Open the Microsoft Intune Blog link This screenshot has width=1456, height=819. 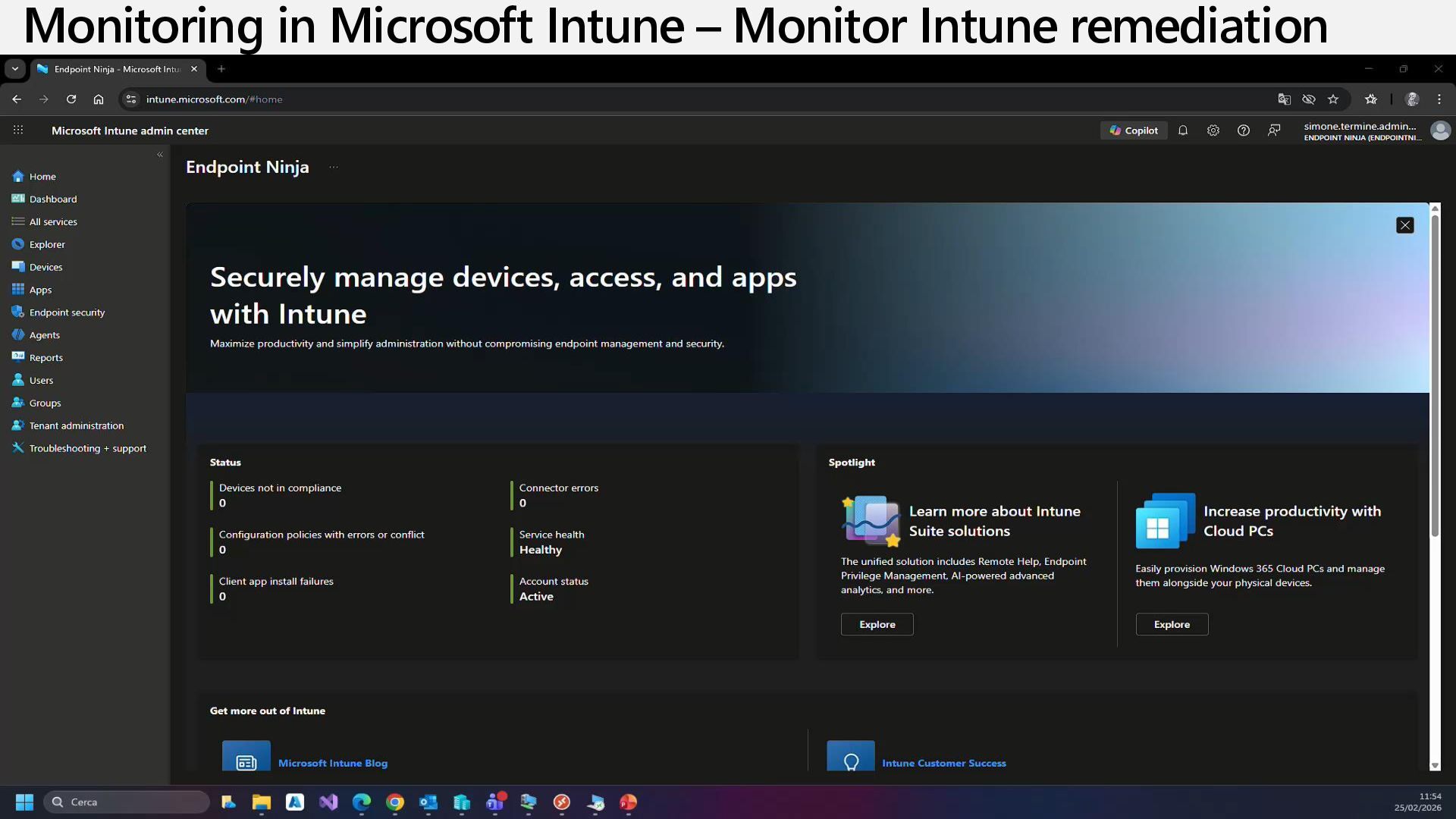tap(332, 763)
